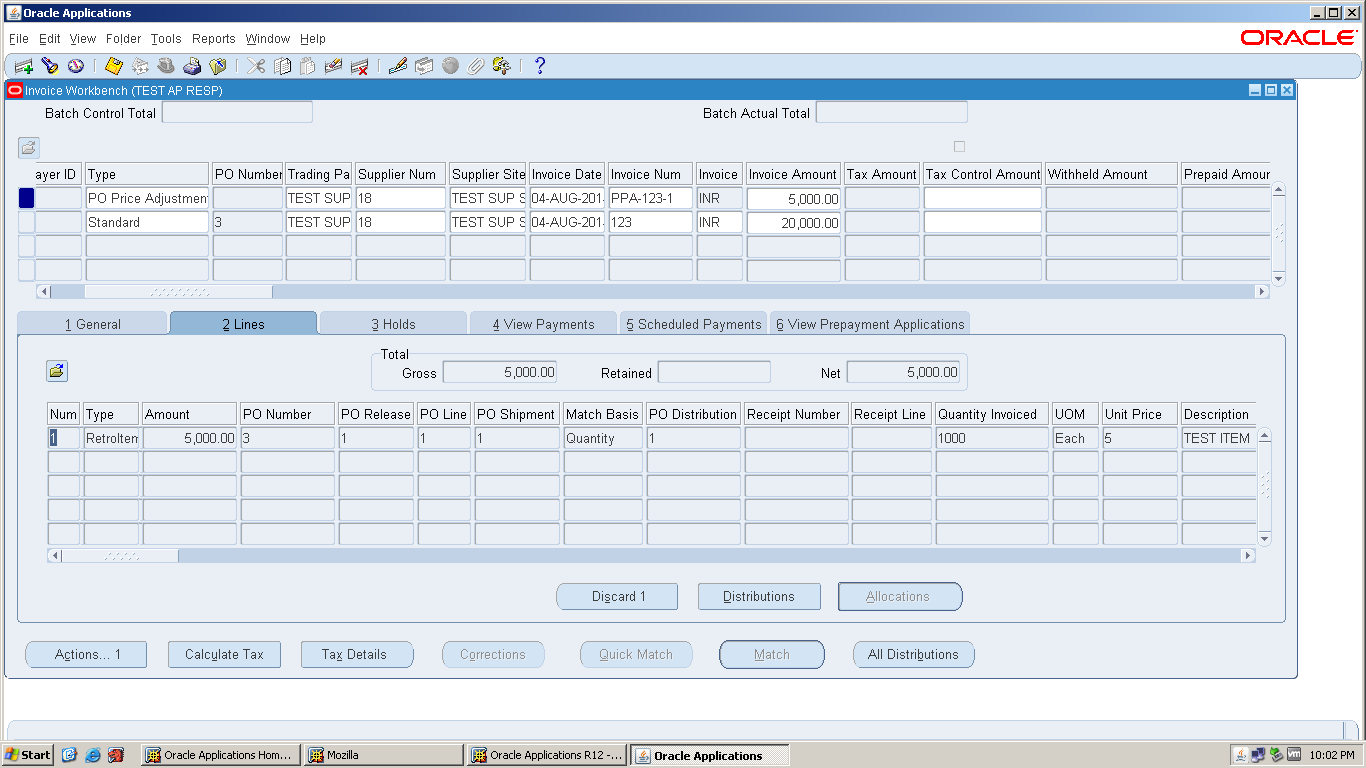Click the Calculate Tax button
The image size is (1366, 768).
click(224, 654)
